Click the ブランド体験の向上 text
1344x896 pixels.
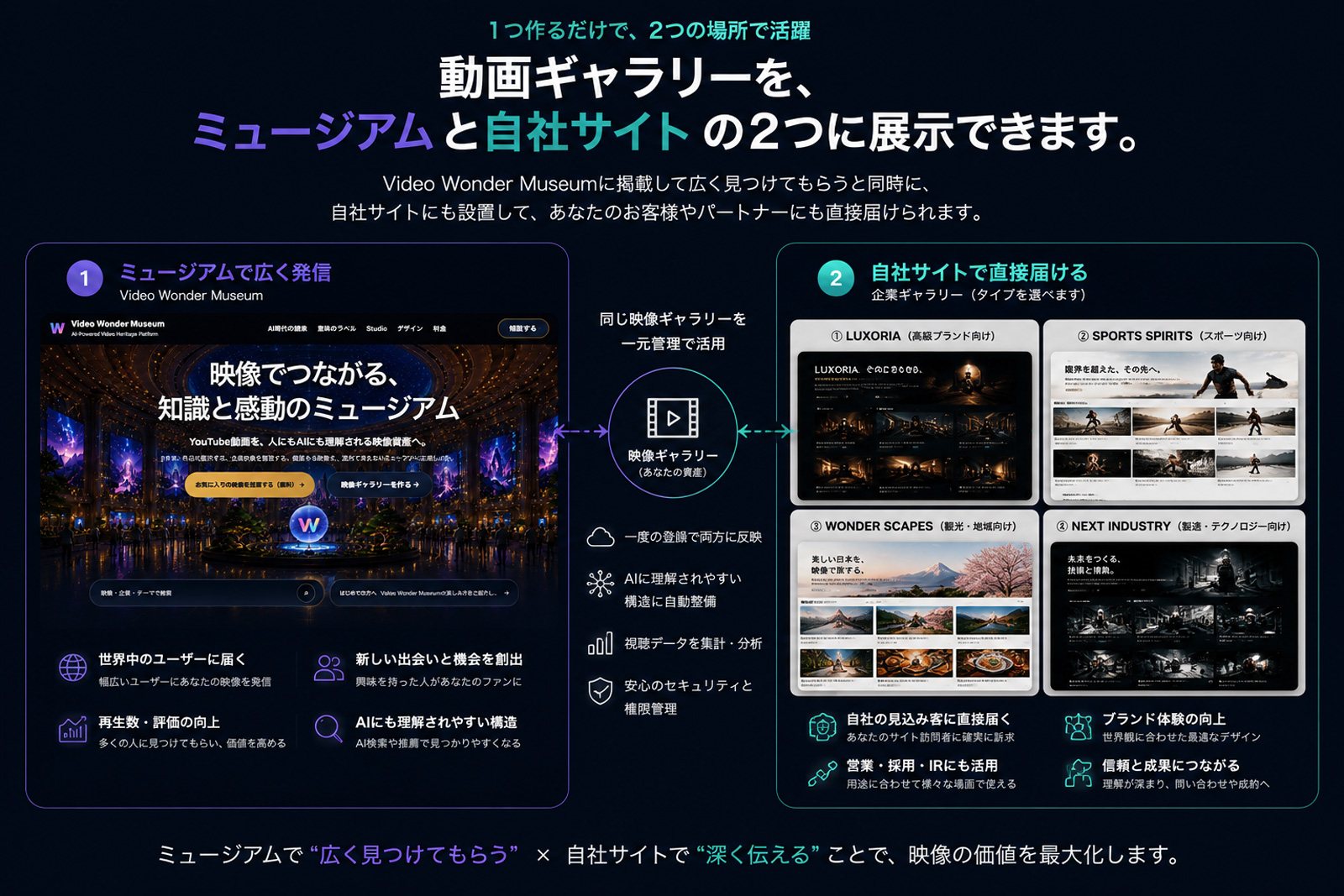point(1163,720)
